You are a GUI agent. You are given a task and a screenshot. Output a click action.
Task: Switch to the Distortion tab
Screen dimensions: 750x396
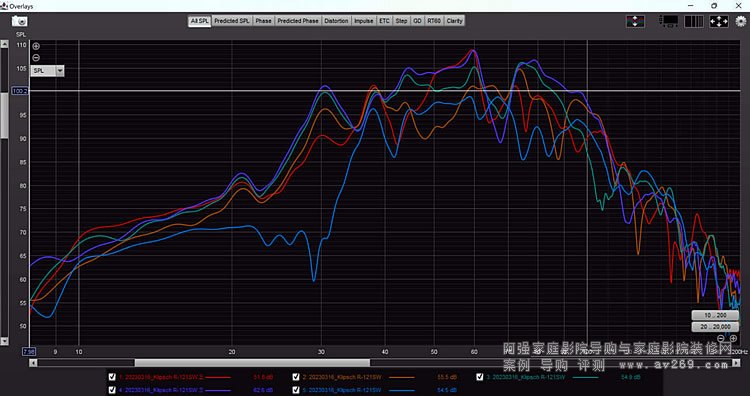point(336,21)
